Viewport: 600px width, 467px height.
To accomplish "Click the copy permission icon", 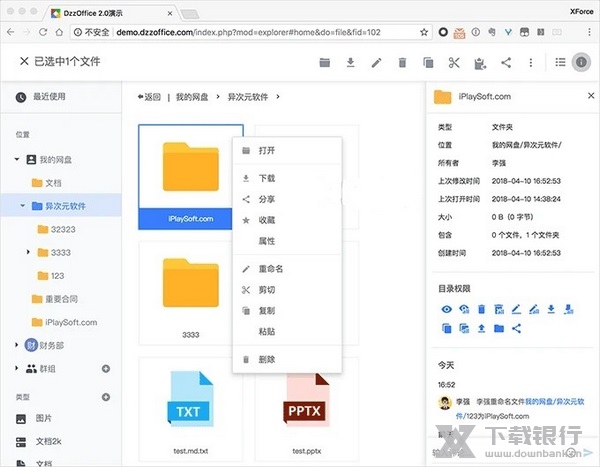I will click(447, 328).
